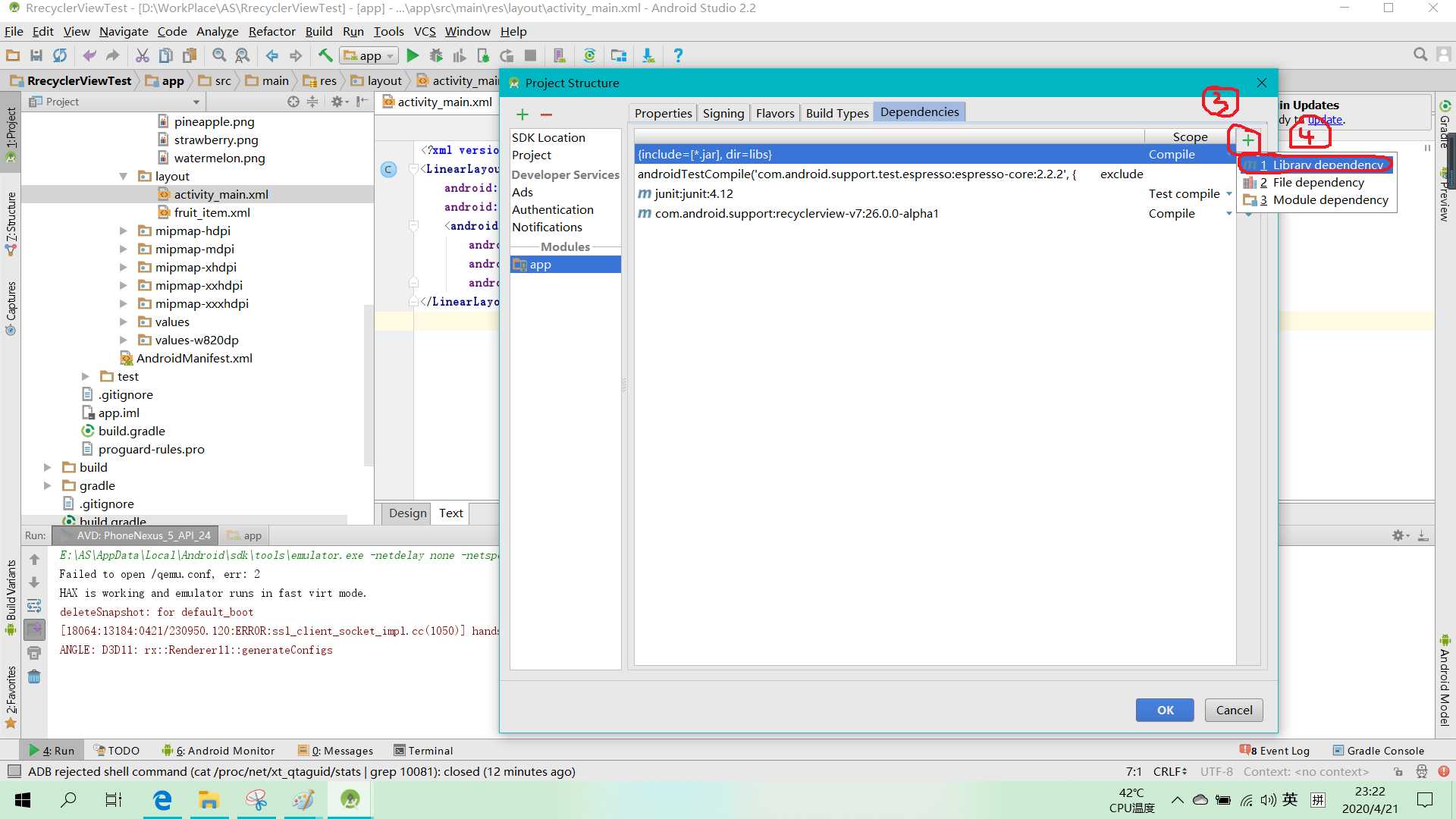The image size is (1456, 819).
Task: Select the app module in Modules list
Action: (565, 265)
